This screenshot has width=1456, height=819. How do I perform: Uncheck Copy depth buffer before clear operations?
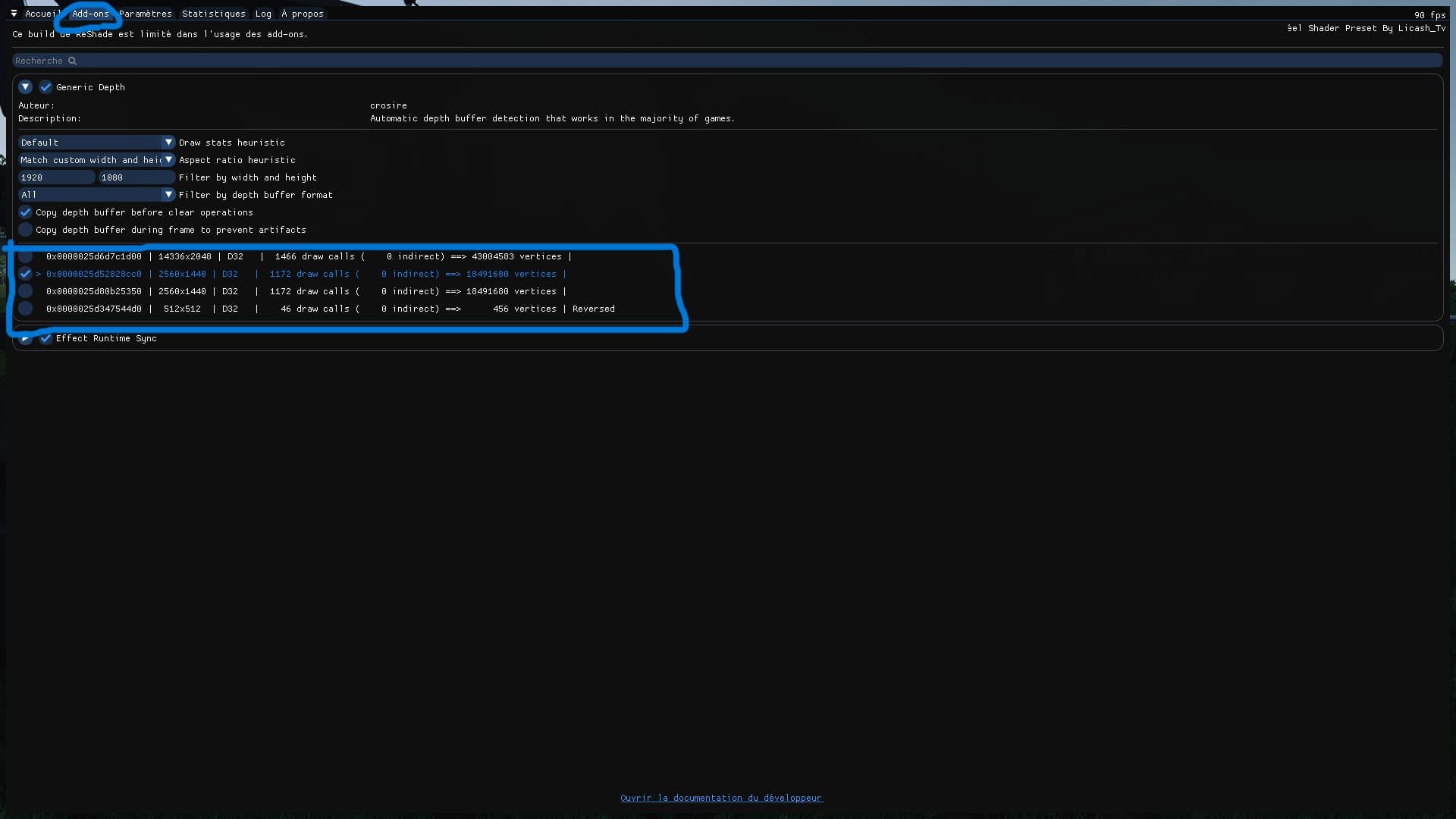click(x=26, y=212)
